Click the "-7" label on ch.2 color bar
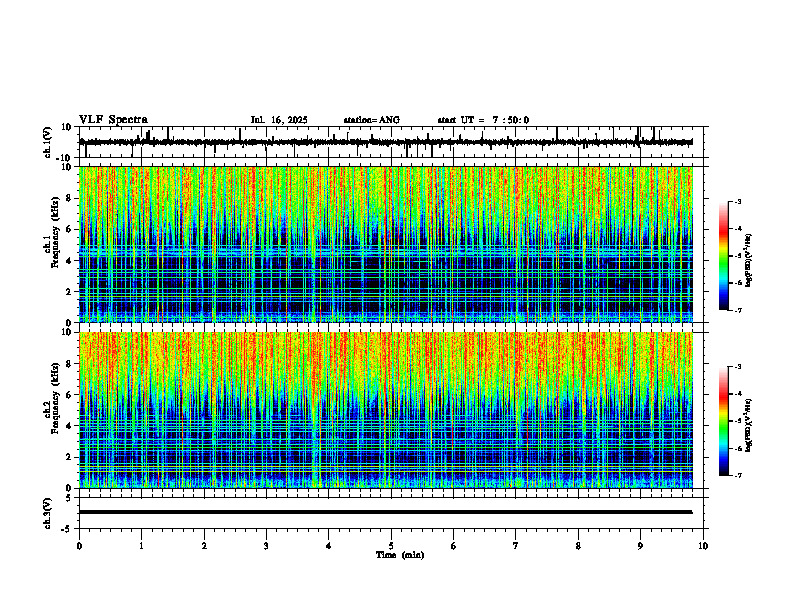This screenshot has width=792, height=612. pos(738,476)
